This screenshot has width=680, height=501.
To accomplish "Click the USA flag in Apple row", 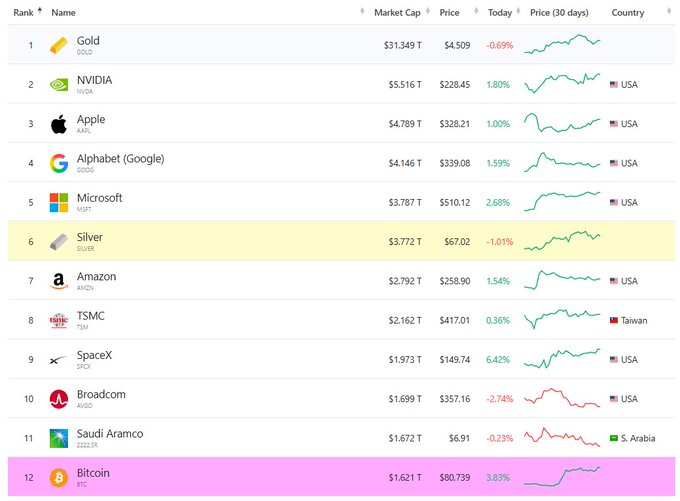I will (x=614, y=124).
